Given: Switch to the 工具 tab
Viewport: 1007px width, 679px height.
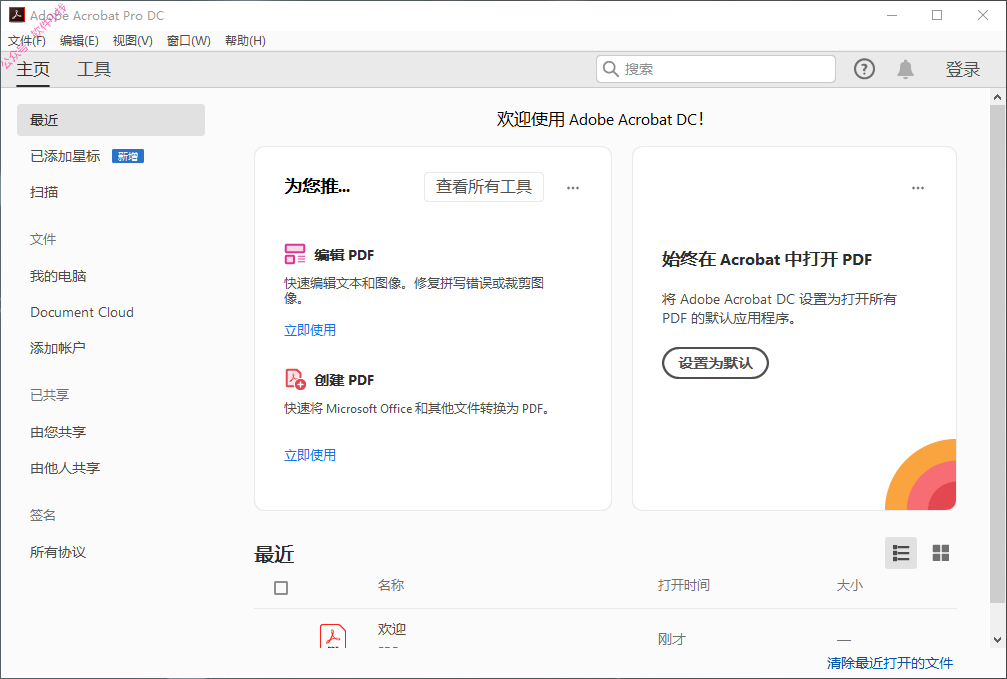Looking at the screenshot, I should [x=94, y=69].
